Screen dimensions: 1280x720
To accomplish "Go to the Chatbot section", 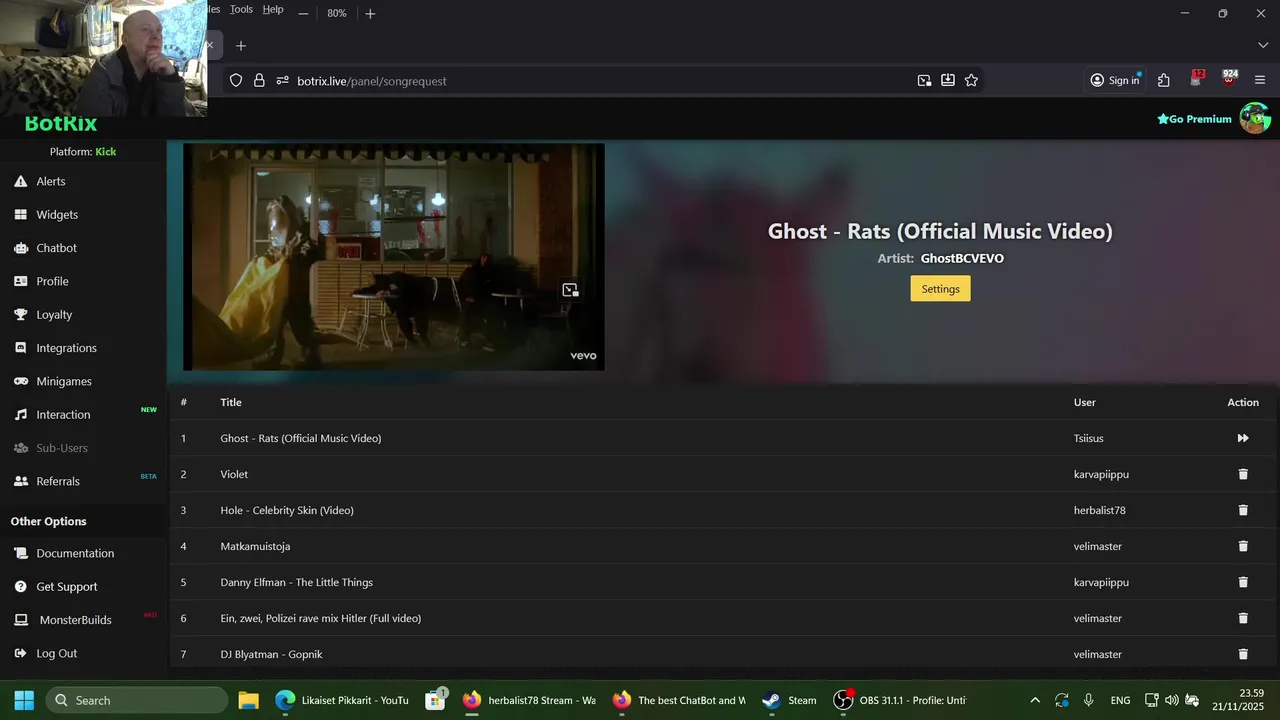I will (56, 248).
